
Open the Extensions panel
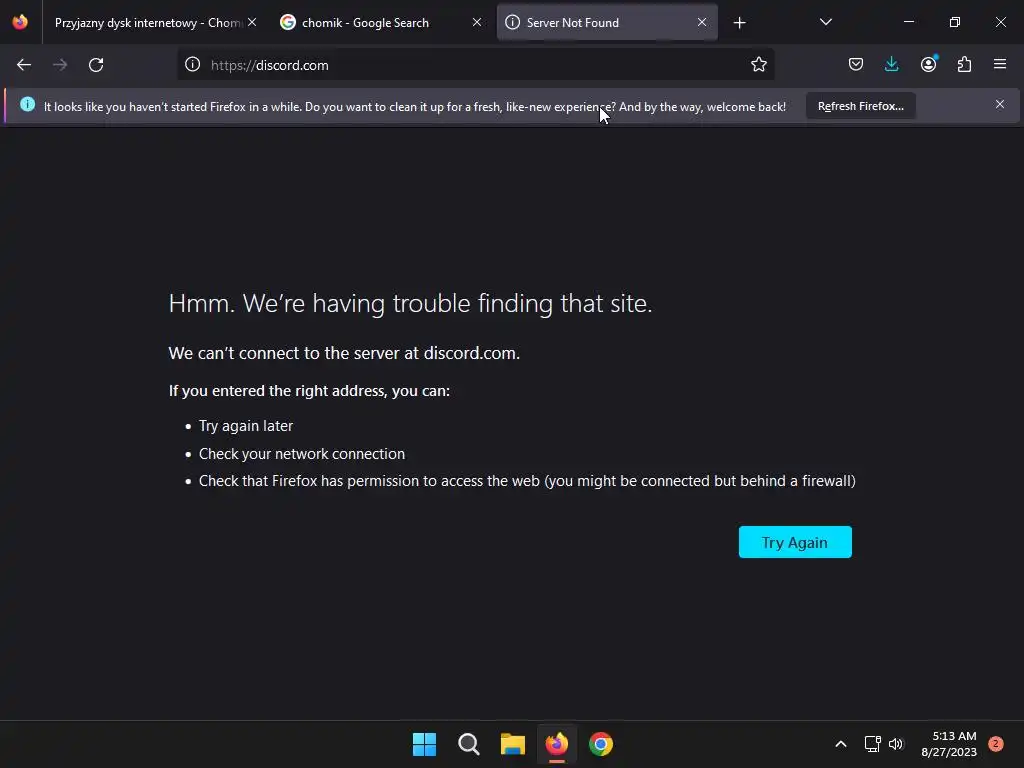(x=964, y=65)
